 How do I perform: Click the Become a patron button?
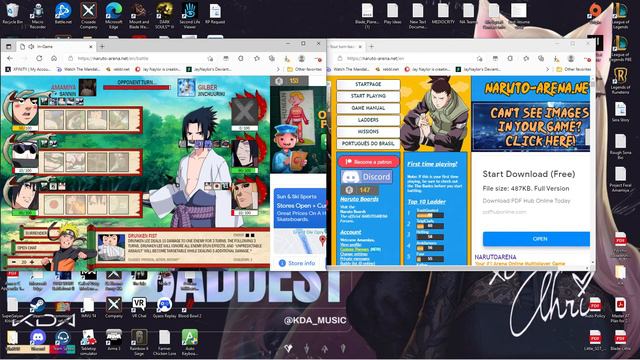[369, 162]
